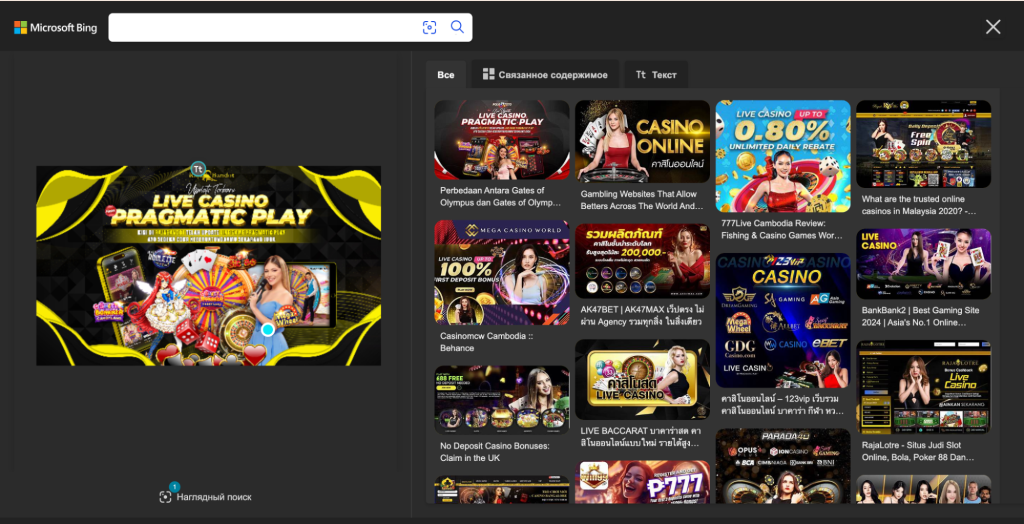Image resolution: width=1024 pixels, height=524 pixels.
Task: Open the 0.80% Unlimited Daily Rebate thumbnail
Action: 783,156
